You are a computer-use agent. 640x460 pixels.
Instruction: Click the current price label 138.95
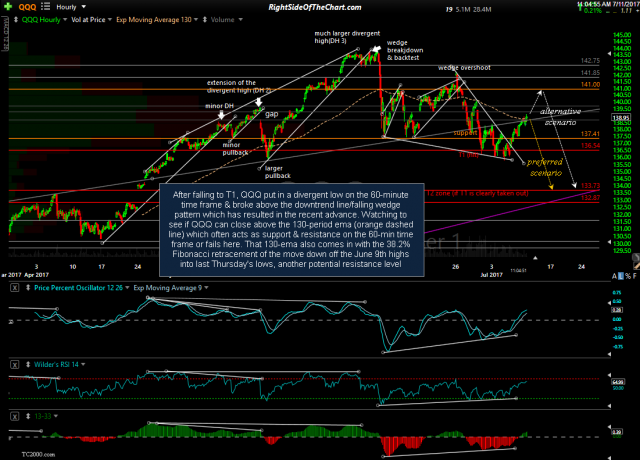coord(620,118)
